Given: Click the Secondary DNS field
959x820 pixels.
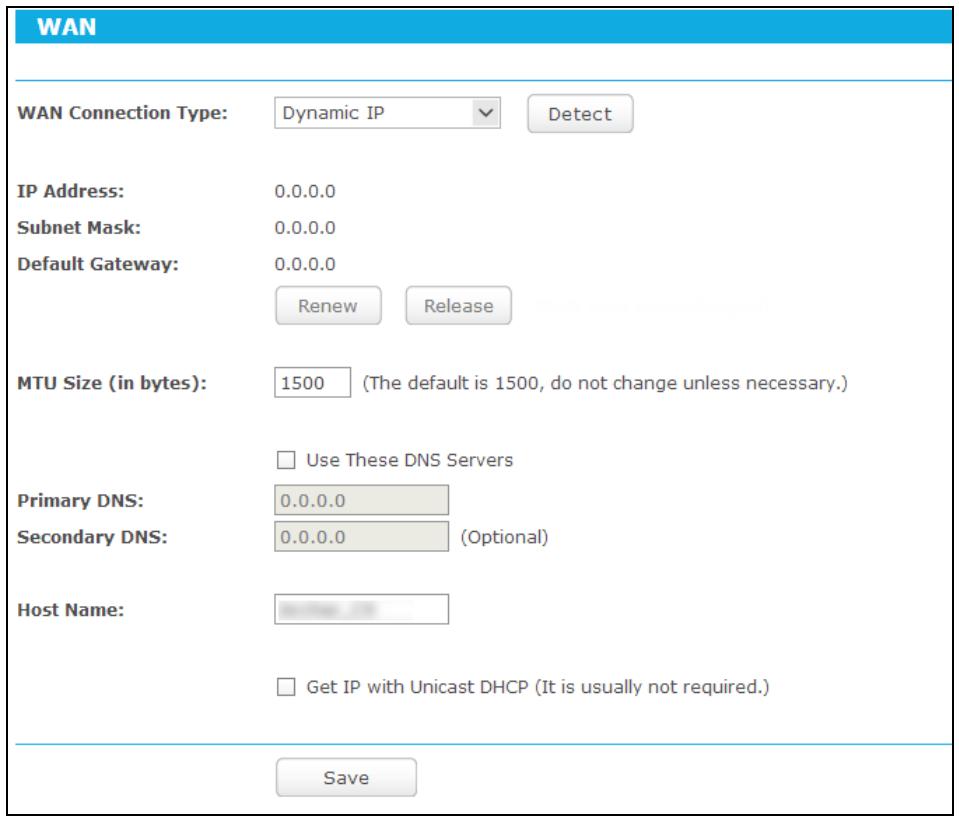Looking at the screenshot, I should click(361, 537).
